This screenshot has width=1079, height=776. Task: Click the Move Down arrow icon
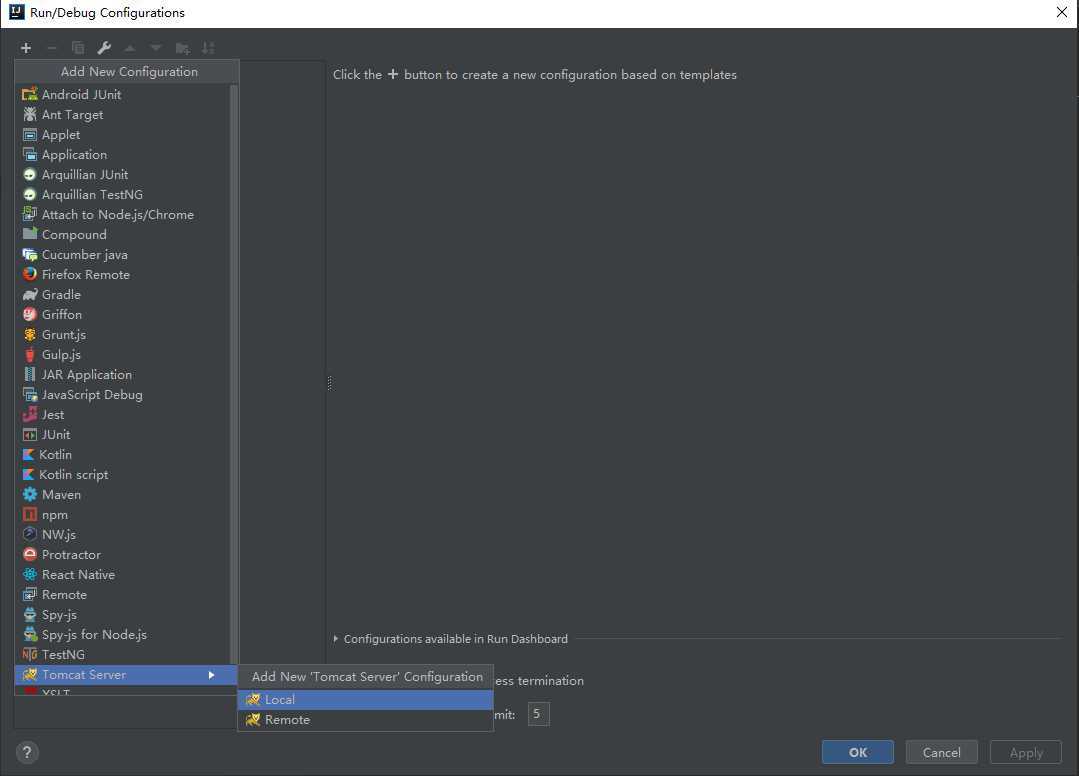(156, 47)
